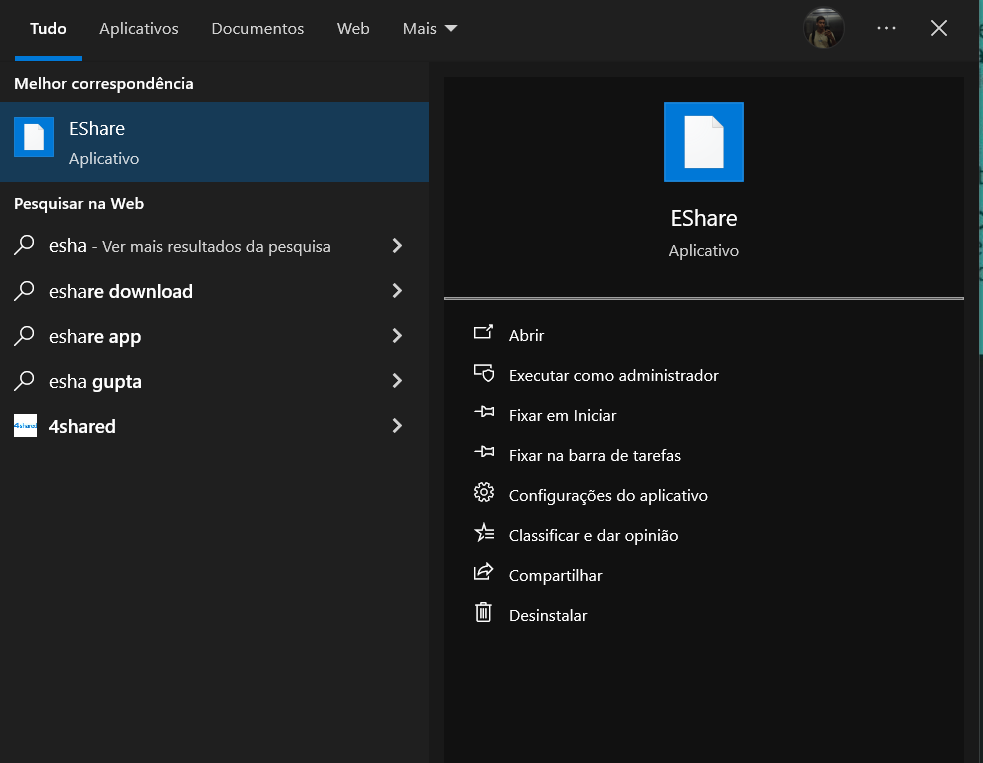Switch to the Tudo tab
983x763 pixels.
tap(48, 28)
